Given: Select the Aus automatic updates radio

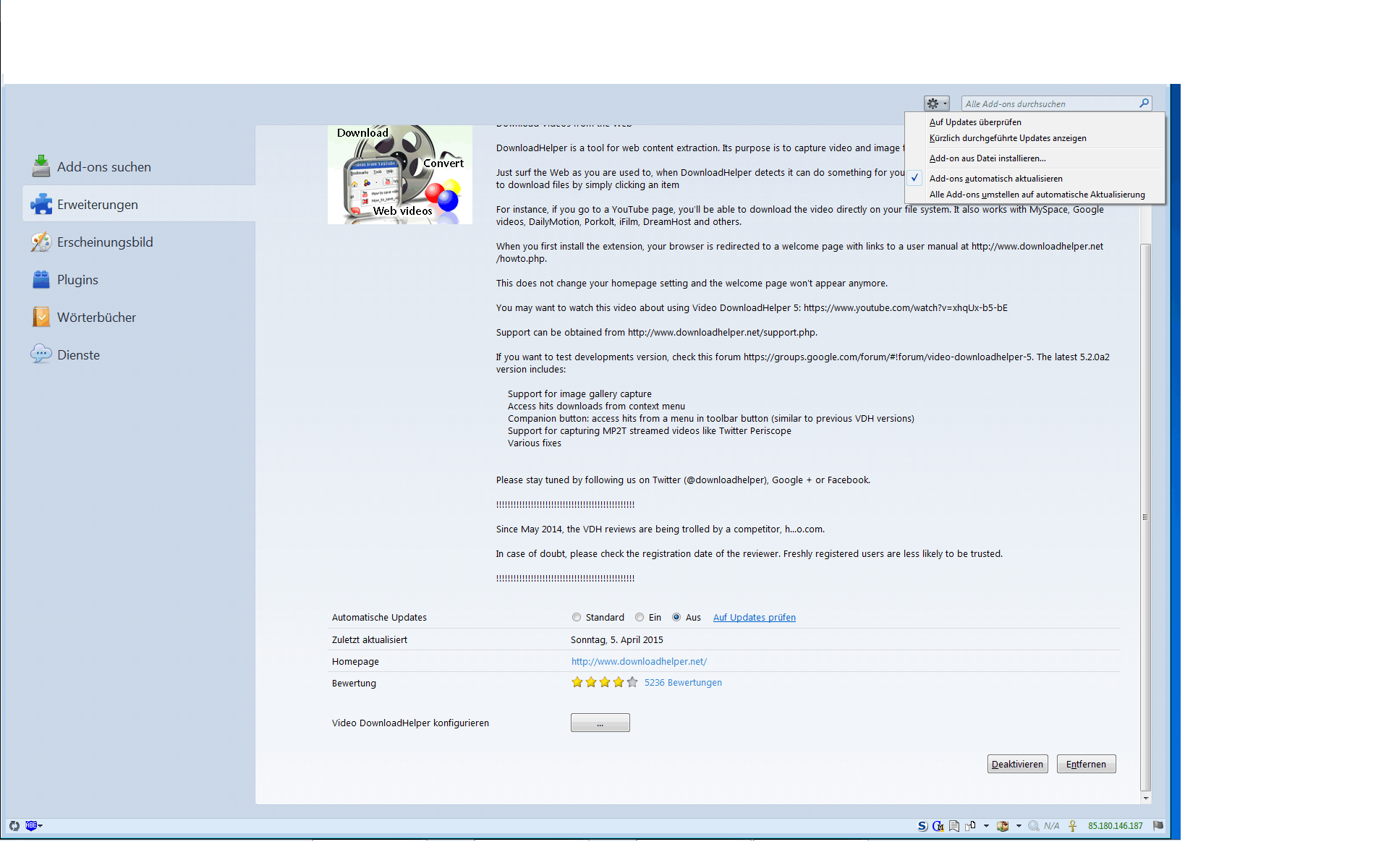Looking at the screenshot, I should [676, 617].
